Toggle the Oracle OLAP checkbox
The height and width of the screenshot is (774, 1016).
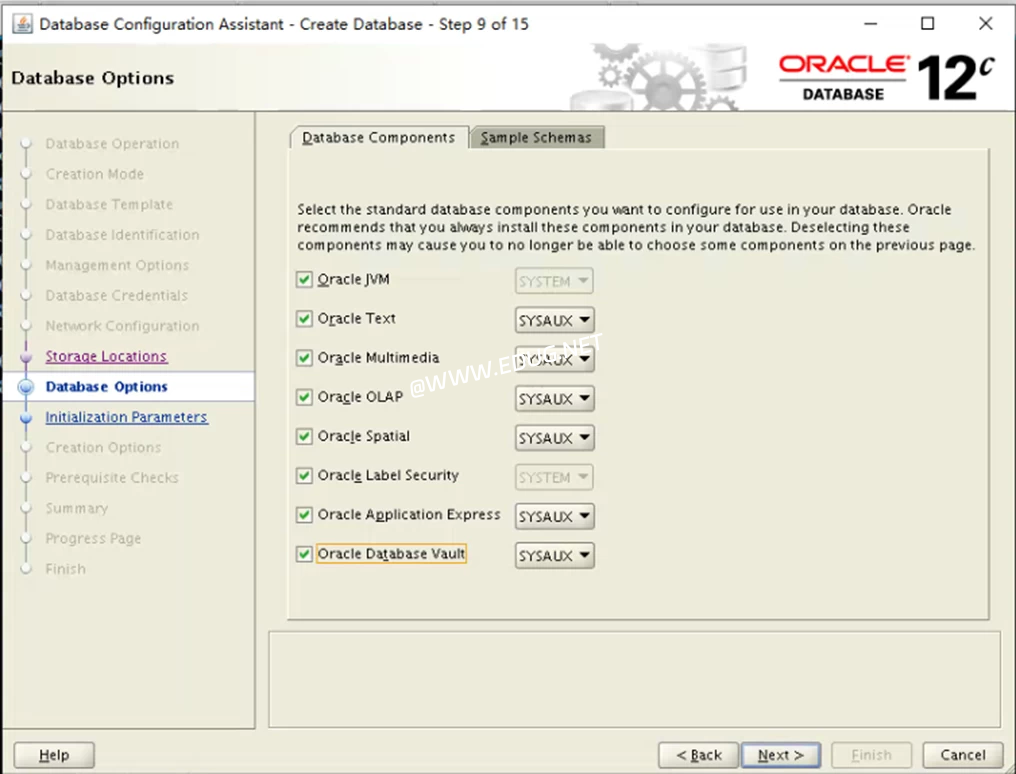click(304, 397)
